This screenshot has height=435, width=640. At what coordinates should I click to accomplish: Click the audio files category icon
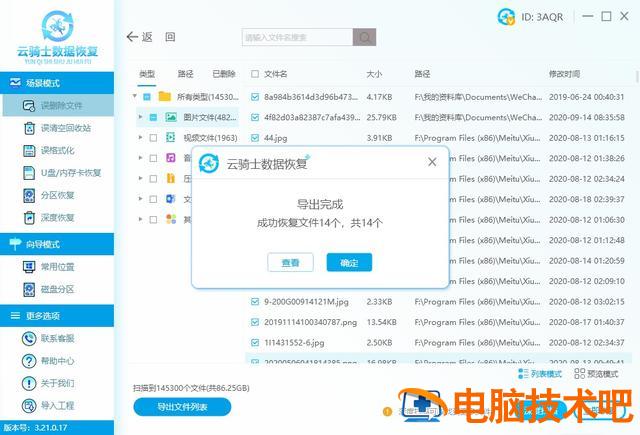[171, 158]
